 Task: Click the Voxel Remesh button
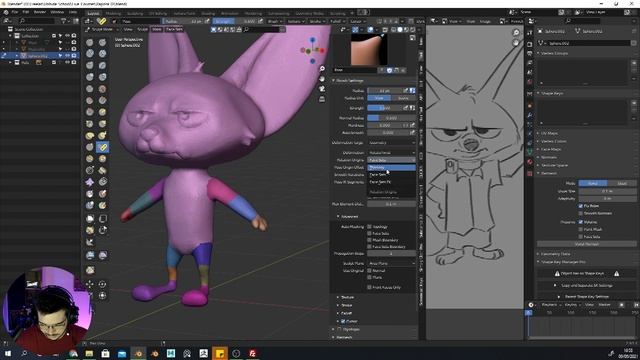(587, 244)
